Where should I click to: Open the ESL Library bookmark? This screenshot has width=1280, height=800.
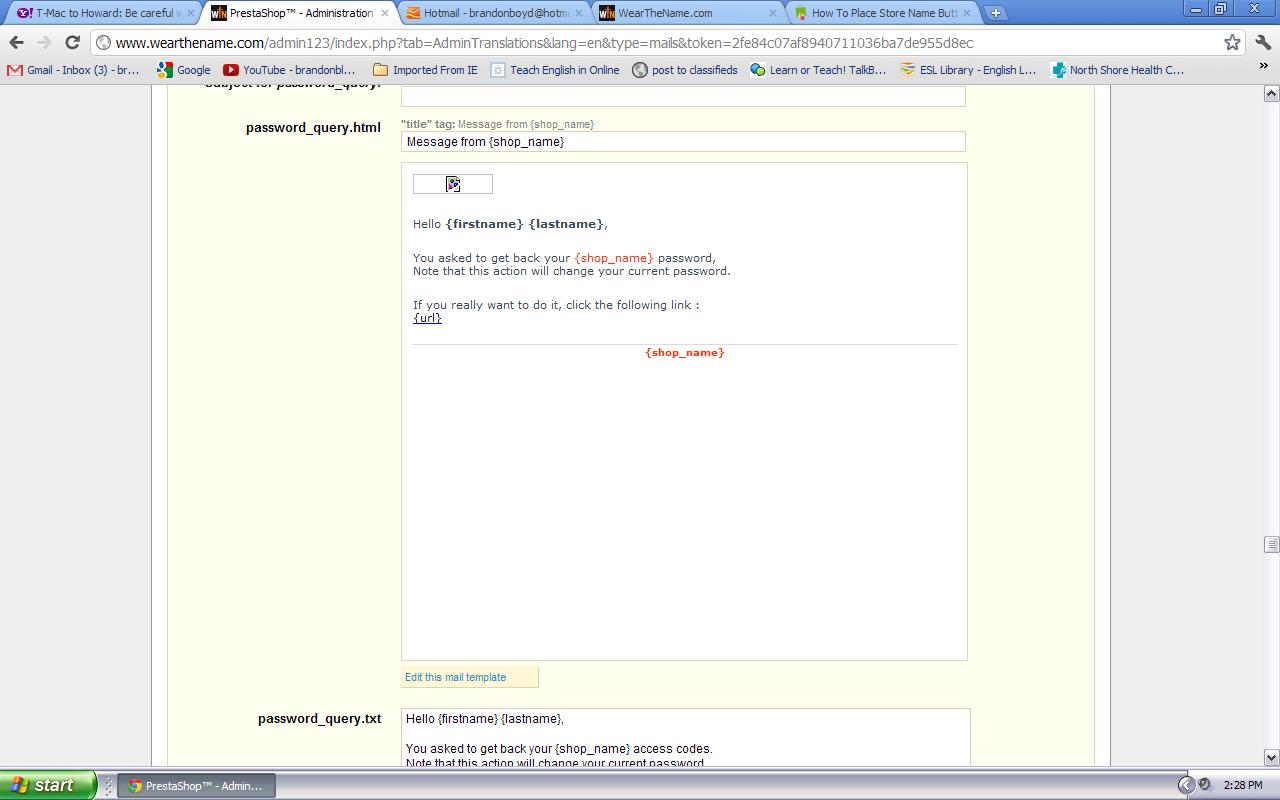tap(968, 70)
